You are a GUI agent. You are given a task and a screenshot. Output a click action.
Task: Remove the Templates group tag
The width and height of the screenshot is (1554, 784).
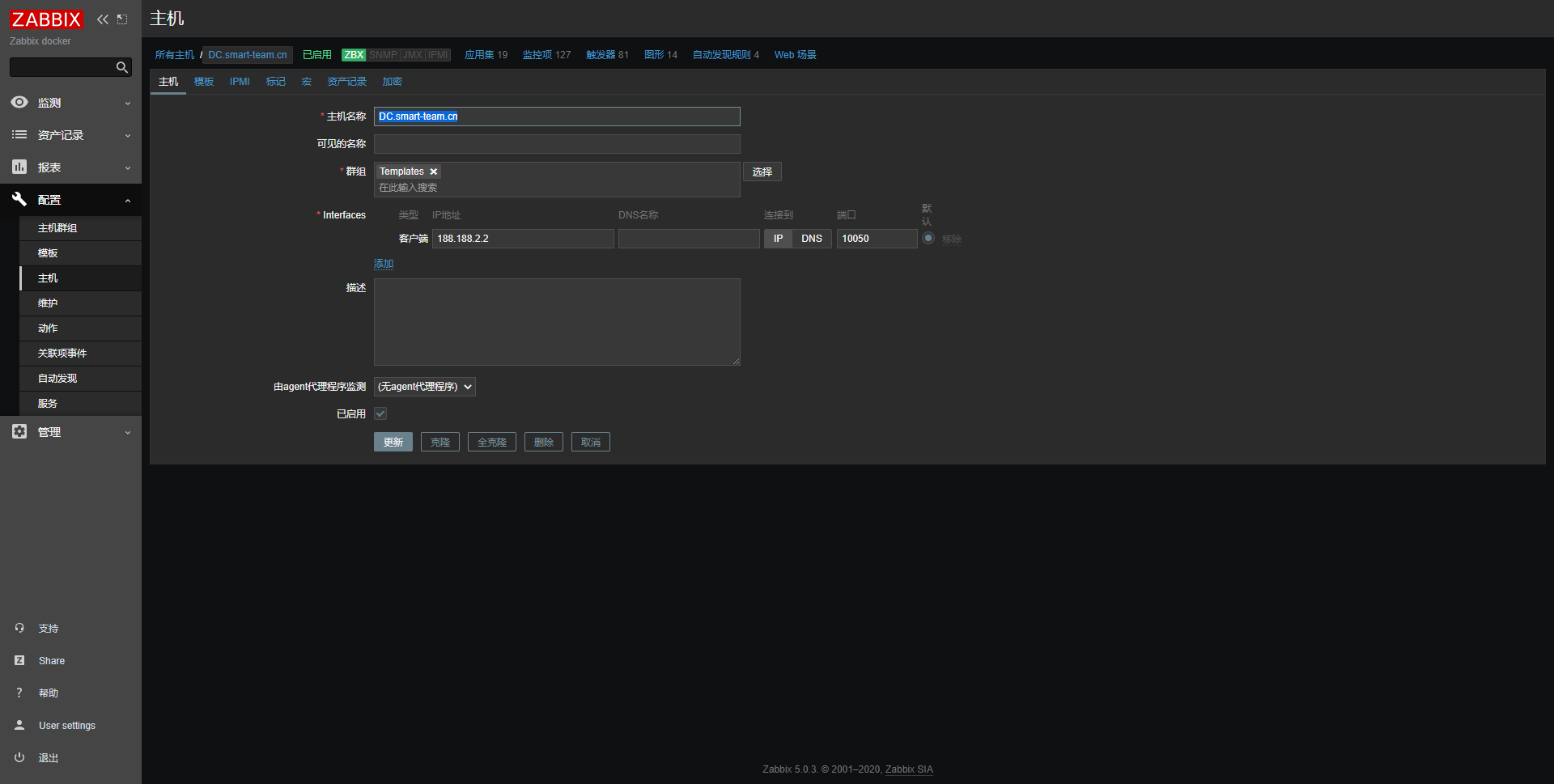[434, 172]
